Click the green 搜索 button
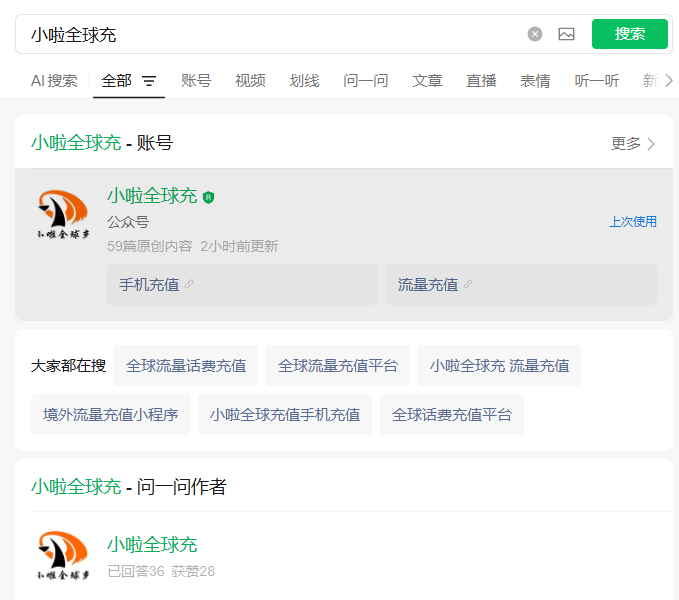The image size is (679, 600). pos(629,34)
